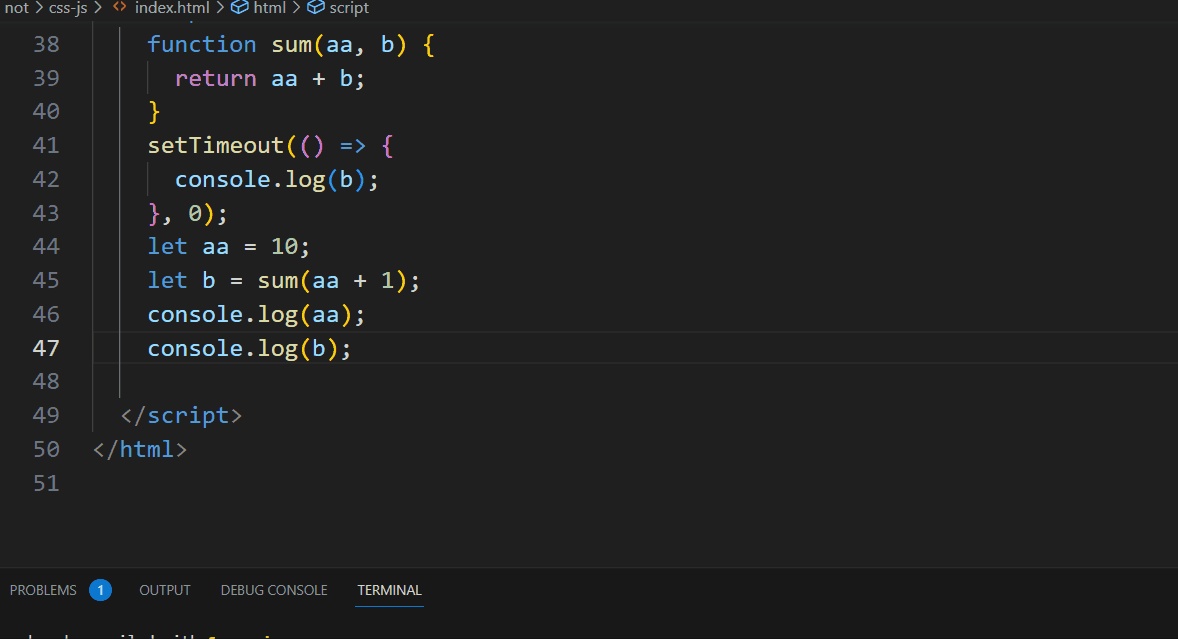The image size is (1178, 639).
Task: Click the '10' value on line 44
Action: 285,246
